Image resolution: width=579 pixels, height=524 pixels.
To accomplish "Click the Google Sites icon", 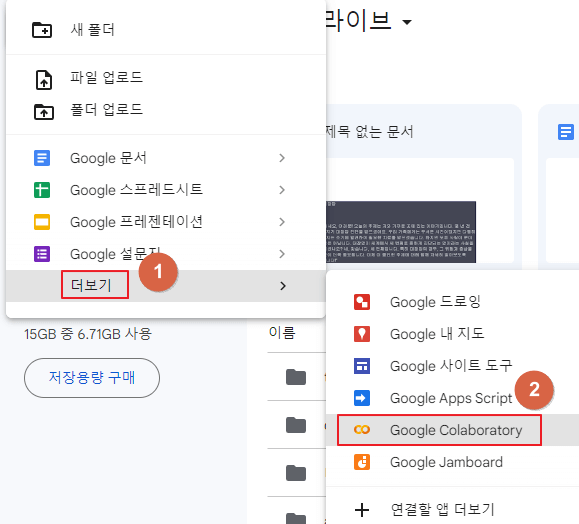I will (x=362, y=366).
